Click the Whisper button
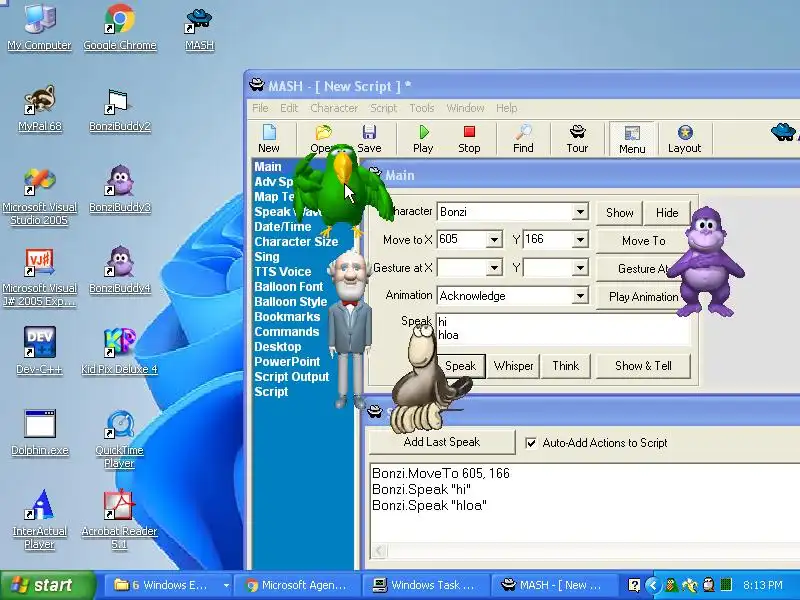The height and width of the screenshot is (600, 800). click(513, 366)
